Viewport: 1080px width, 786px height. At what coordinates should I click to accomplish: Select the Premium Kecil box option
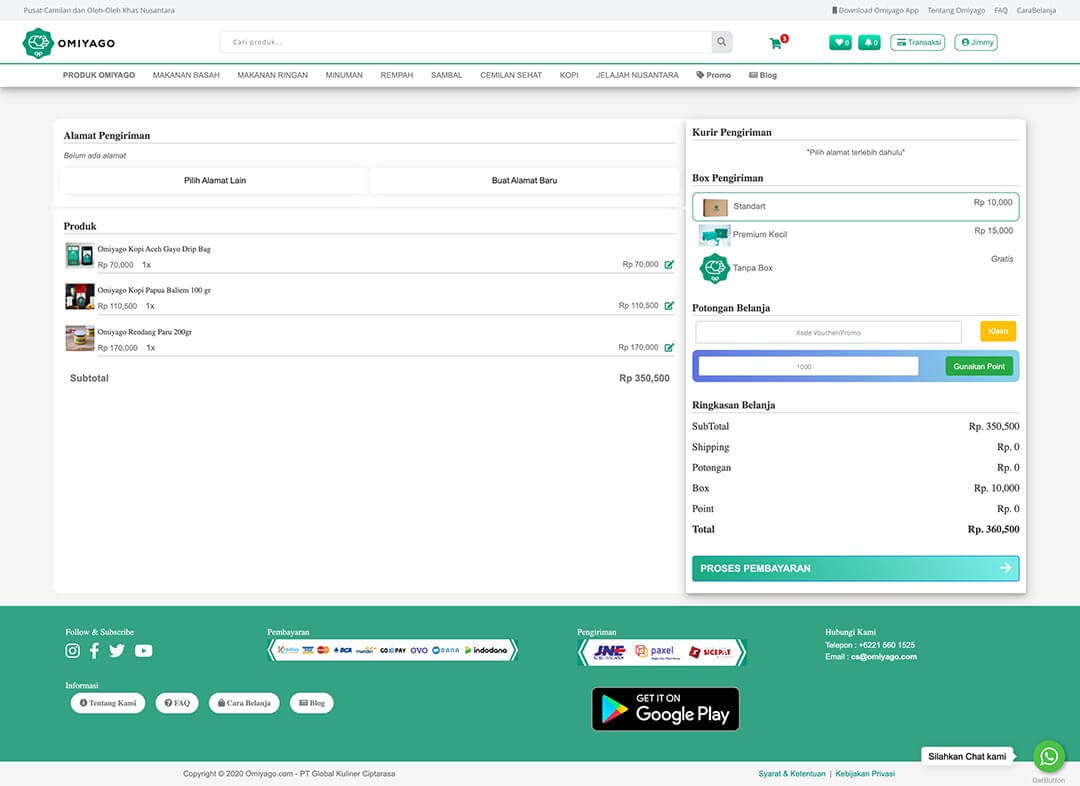pyautogui.click(x=855, y=235)
